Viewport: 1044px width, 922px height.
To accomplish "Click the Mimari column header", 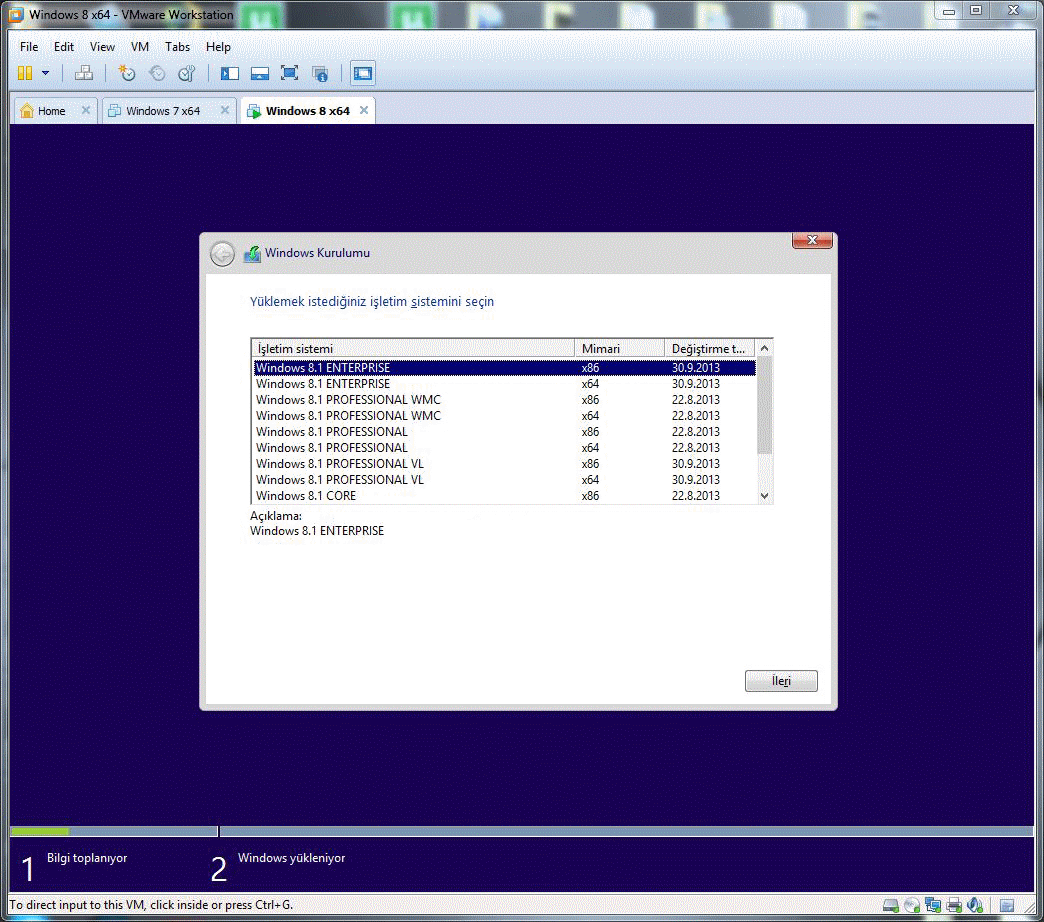I will (x=620, y=349).
